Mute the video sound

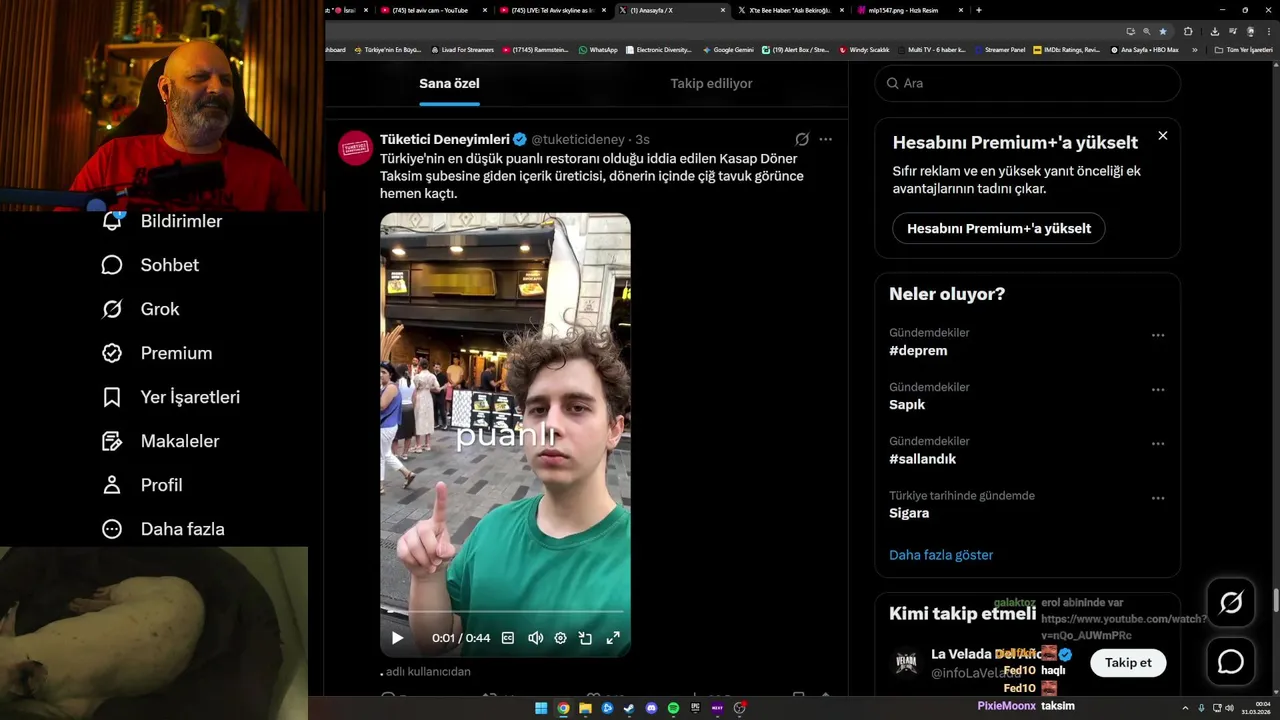(535, 638)
